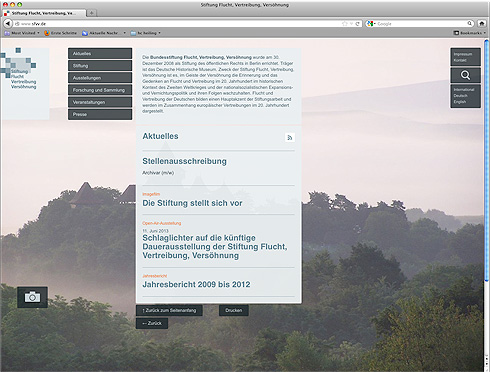
Task: Click the site identity icon in the address bar
Action: tap(17, 24)
